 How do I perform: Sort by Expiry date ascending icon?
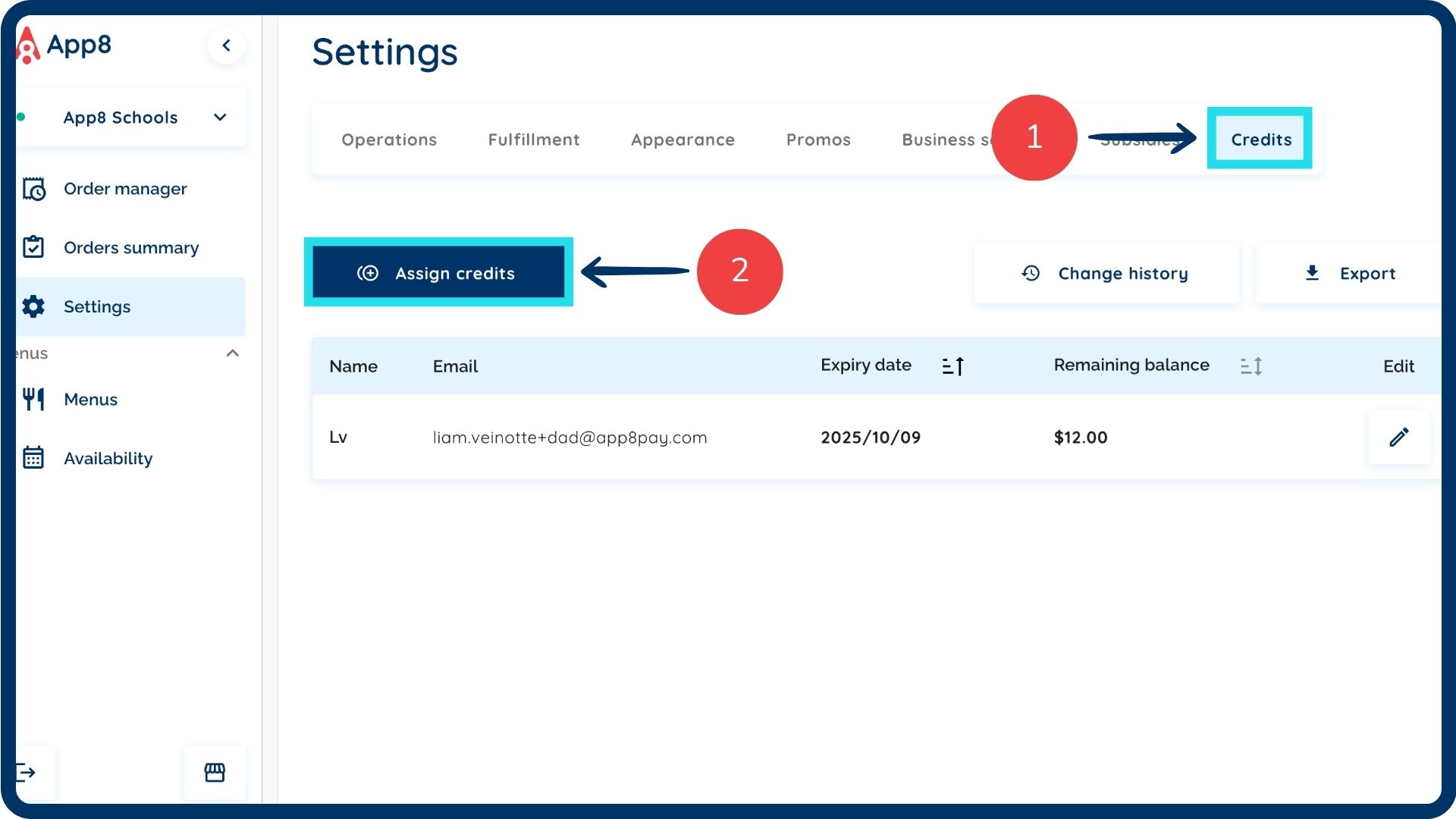[x=952, y=366]
